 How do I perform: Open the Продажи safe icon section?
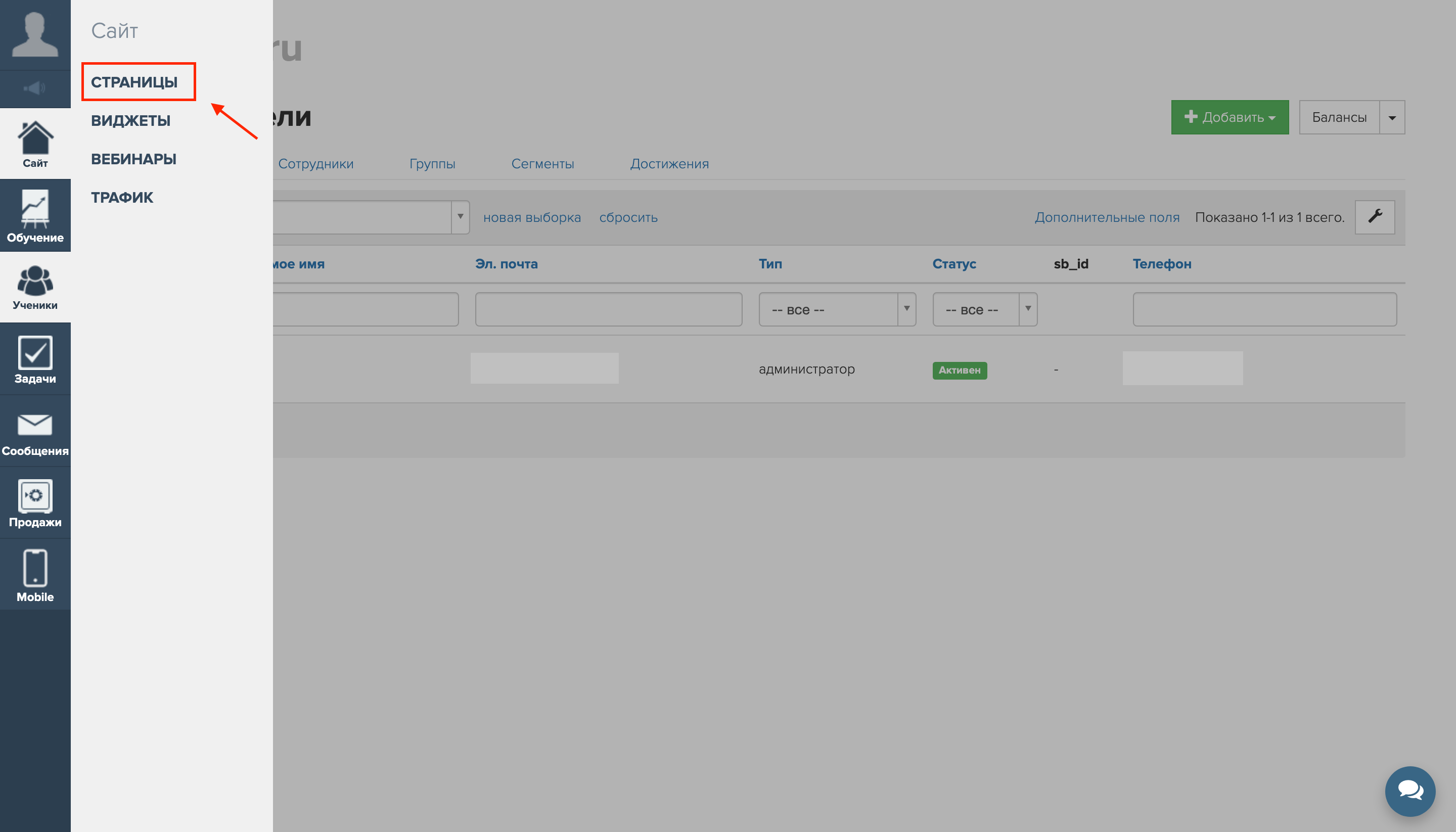[35, 503]
